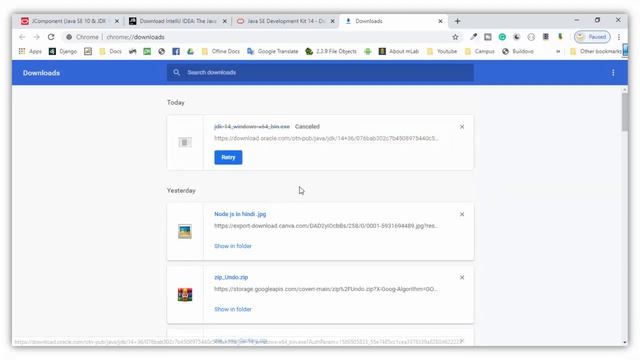640x360 pixels.
Task: Click the Node js jpg image thumbnail
Action: tap(185, 231)
